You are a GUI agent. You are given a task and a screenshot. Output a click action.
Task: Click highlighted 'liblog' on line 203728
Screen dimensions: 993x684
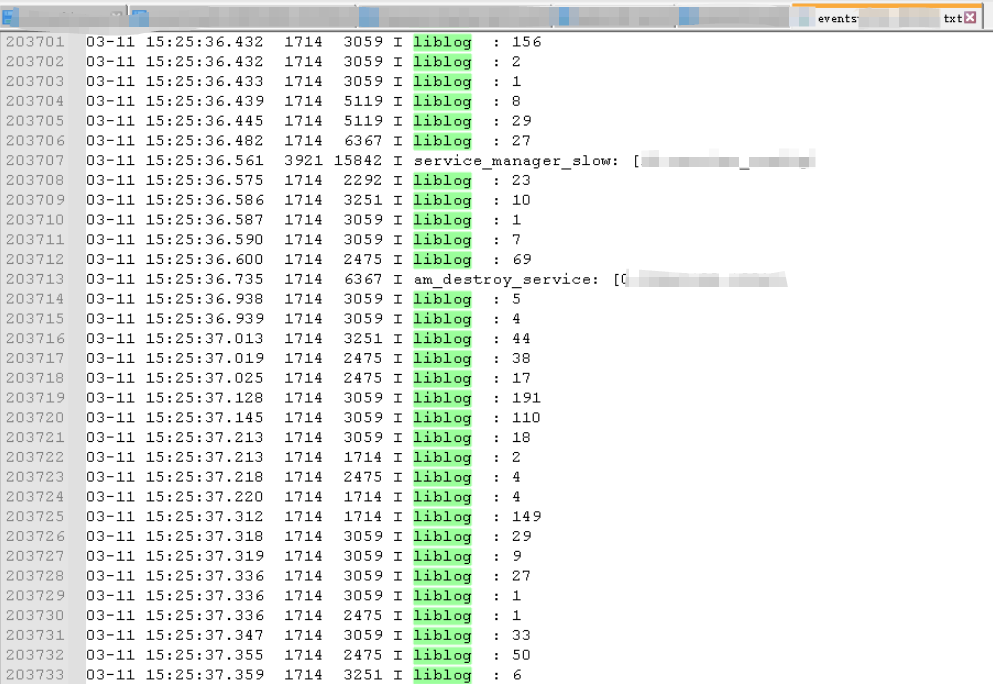coord(443,576)
